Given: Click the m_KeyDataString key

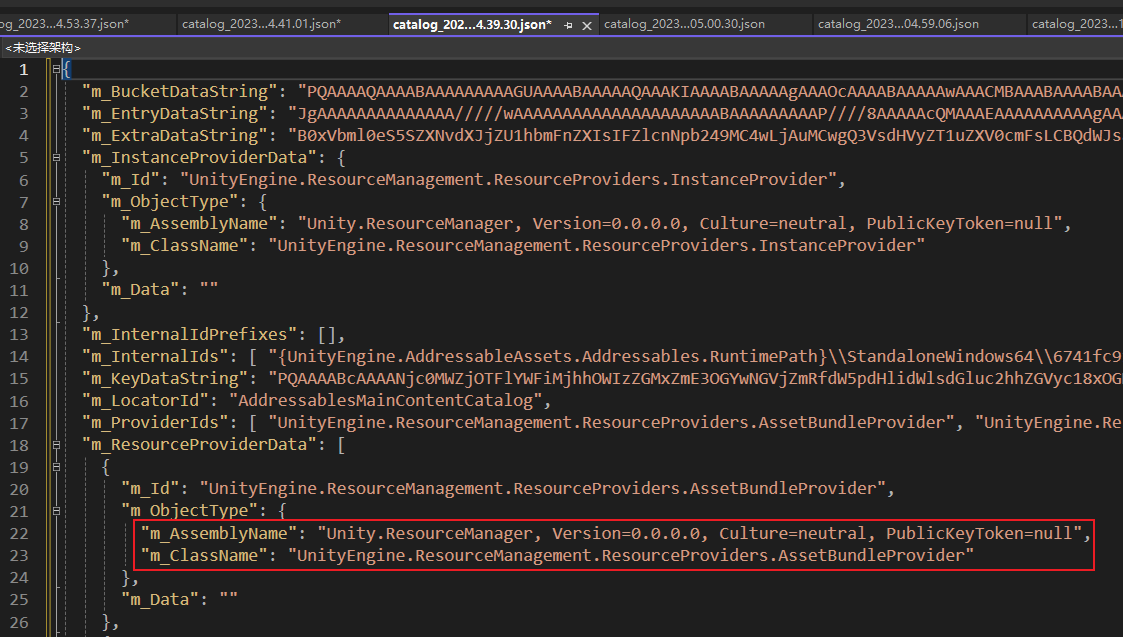Looking at the screenshot, I should [x=165, y=378].
